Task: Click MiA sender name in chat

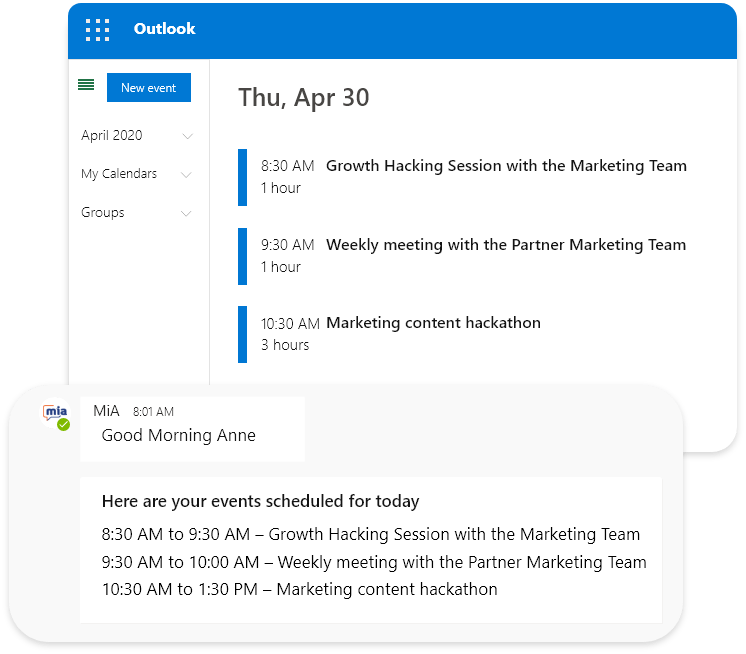Action: 107,410
